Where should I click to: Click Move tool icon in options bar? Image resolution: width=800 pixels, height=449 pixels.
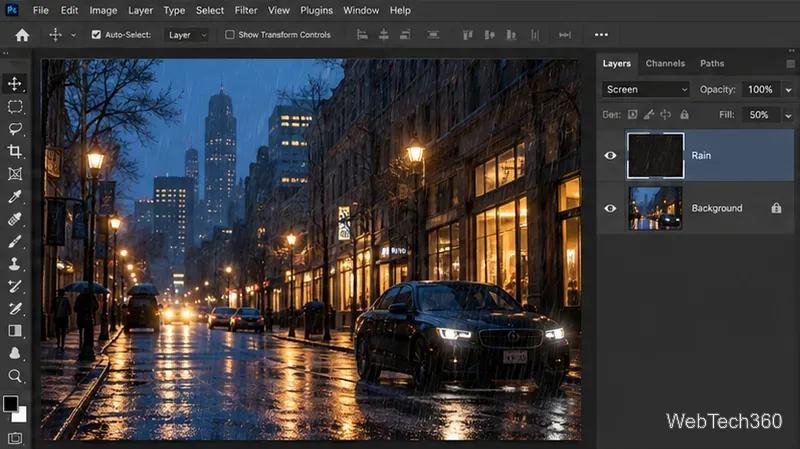coord(55,35)
